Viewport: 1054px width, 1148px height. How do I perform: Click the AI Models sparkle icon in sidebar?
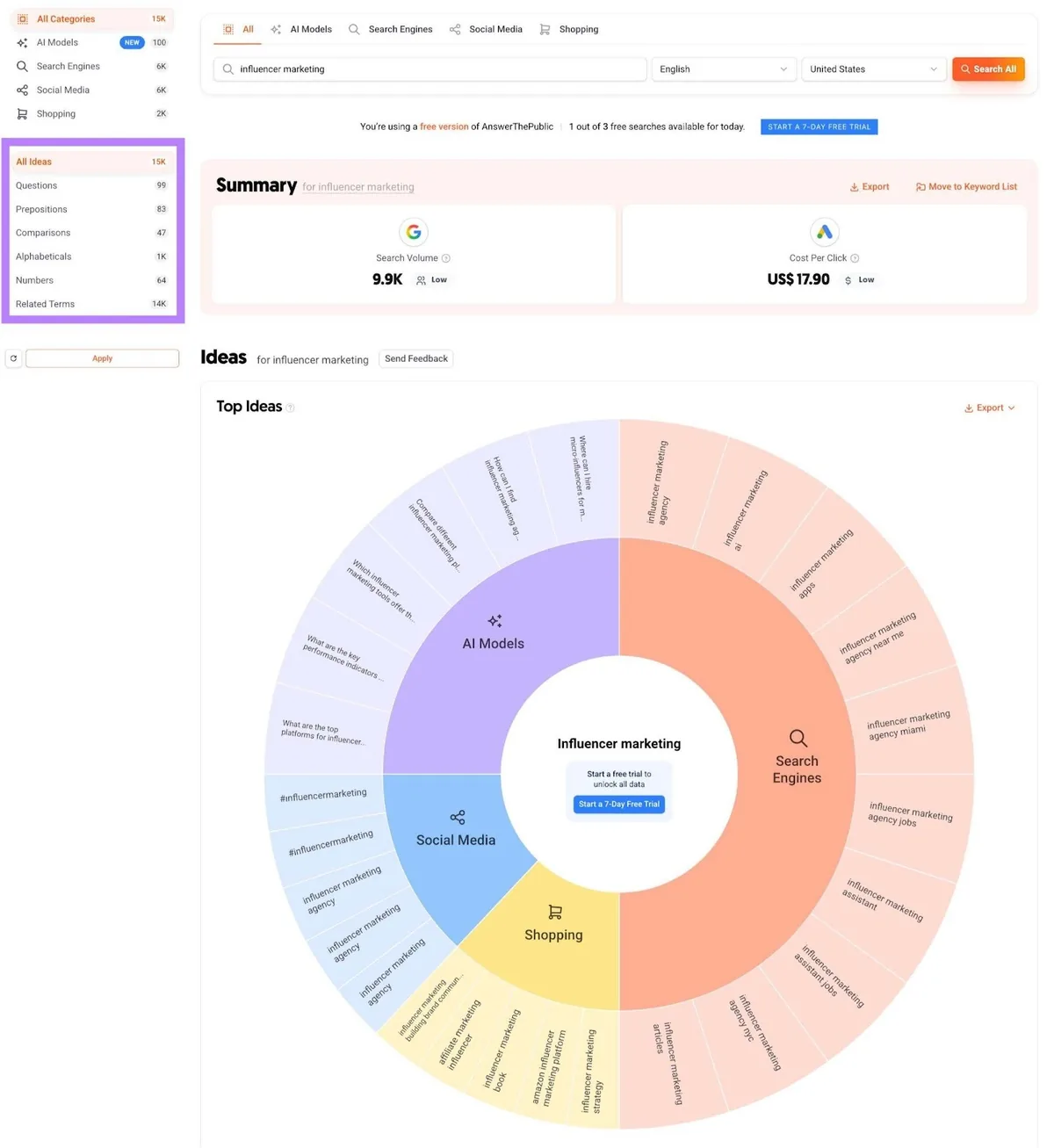point(23,42)
